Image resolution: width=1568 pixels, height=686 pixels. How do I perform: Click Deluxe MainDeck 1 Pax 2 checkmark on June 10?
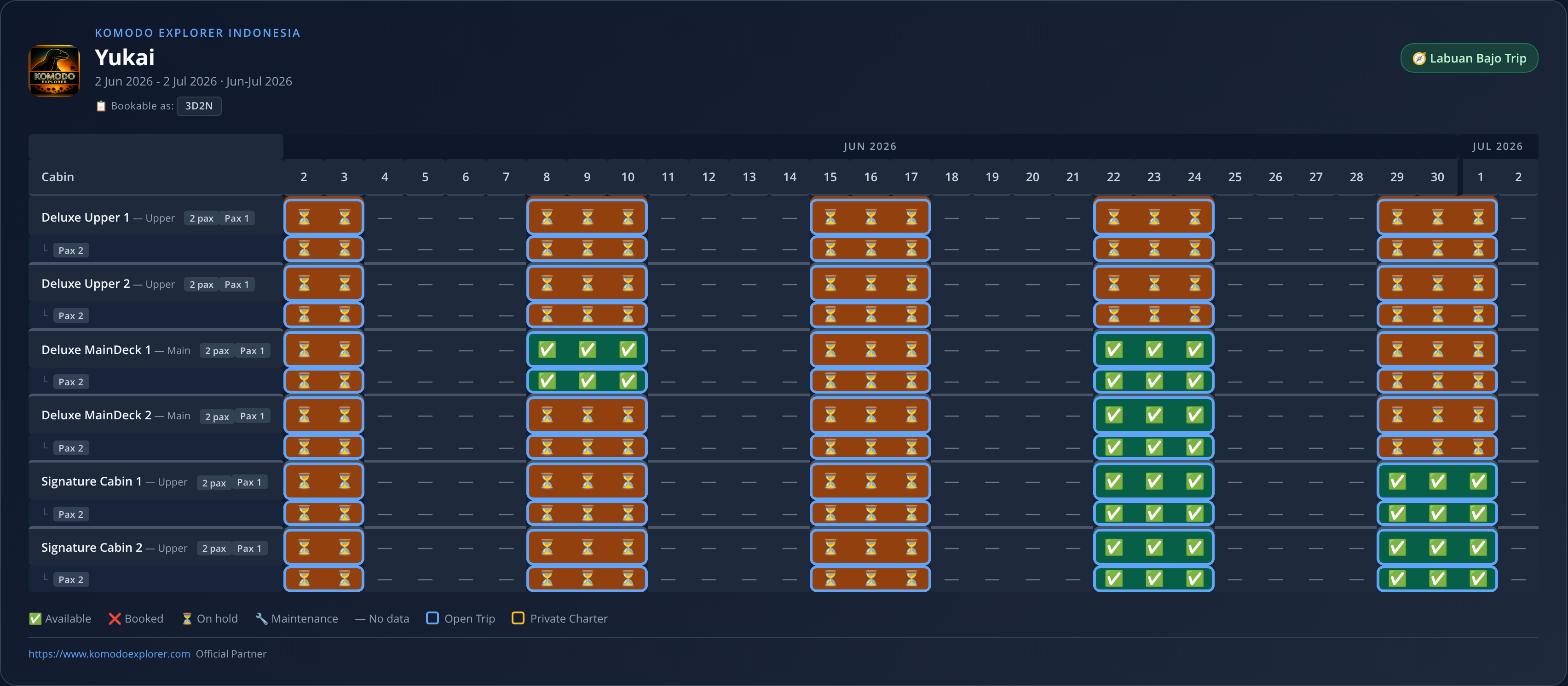click(x=628, y=381)
